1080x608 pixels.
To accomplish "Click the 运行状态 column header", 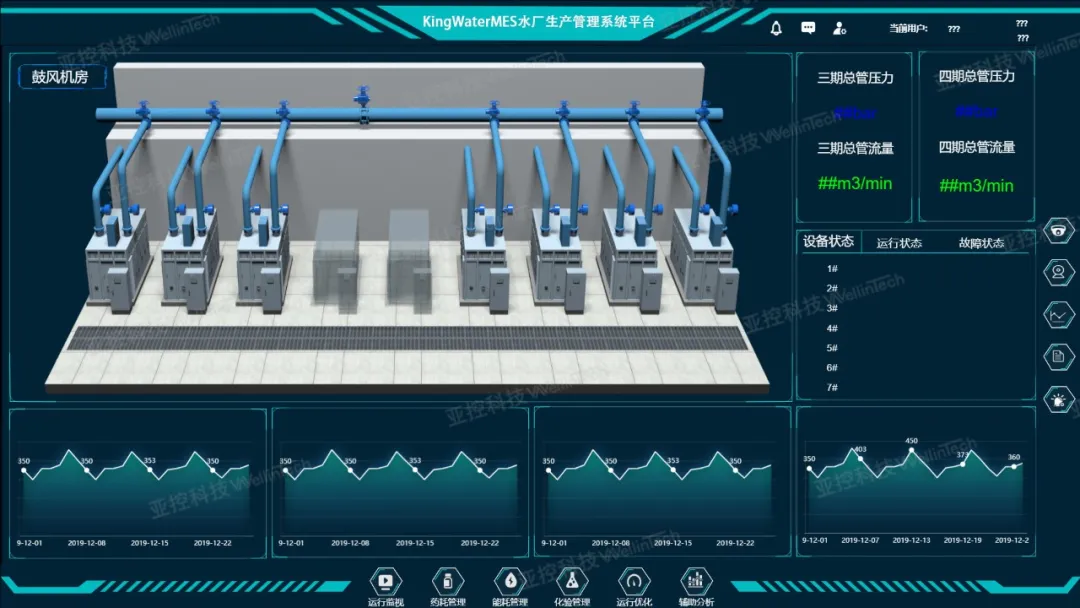I will click(899, 243).
